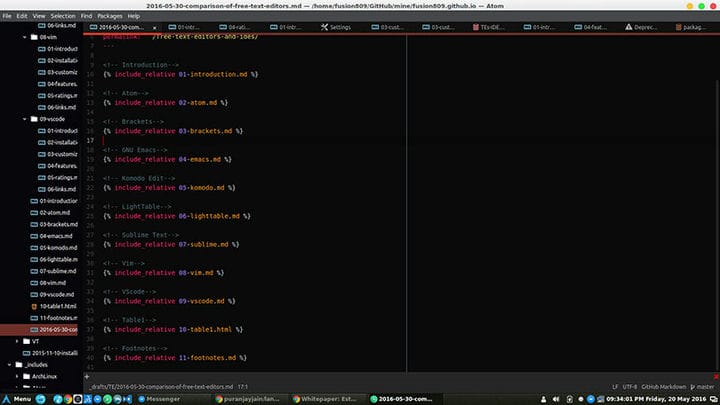Click the user account tray icon
720x405 pixels.
click(x=544, y=399)
